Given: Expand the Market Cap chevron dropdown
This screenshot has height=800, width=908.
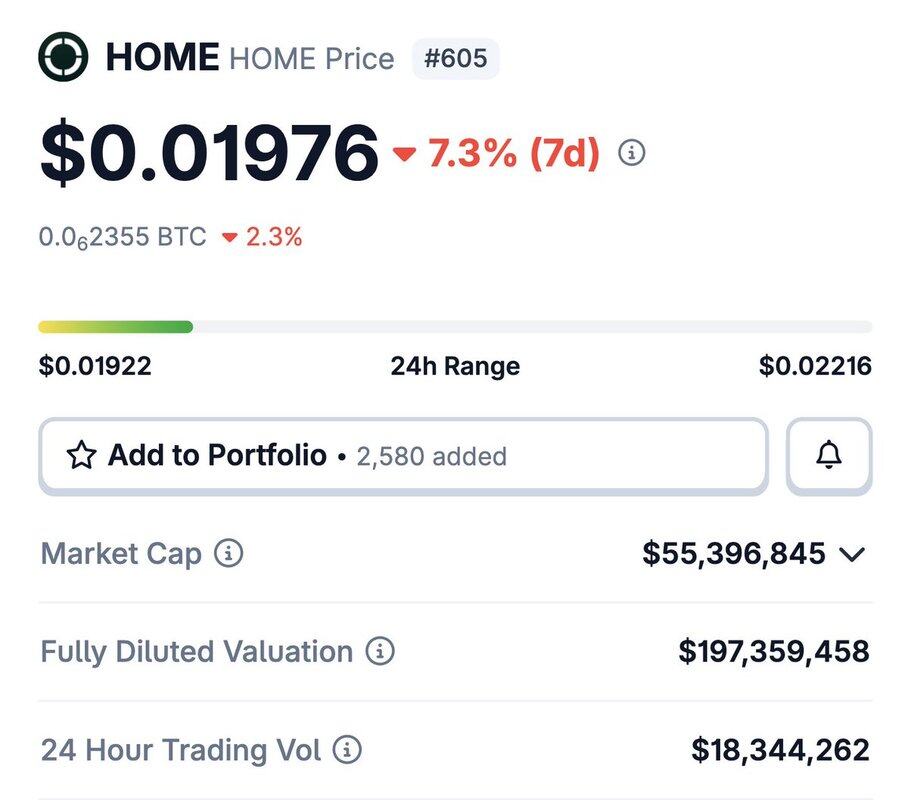Looking at the screenshot, I should [x=852, y=554].
